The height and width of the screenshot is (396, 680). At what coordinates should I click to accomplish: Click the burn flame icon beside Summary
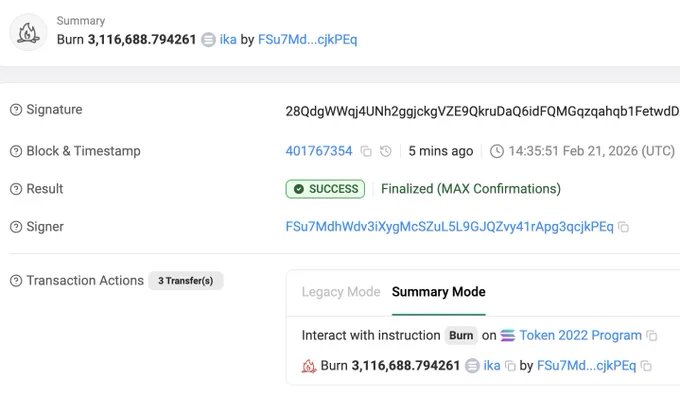[x=28, y=32]
